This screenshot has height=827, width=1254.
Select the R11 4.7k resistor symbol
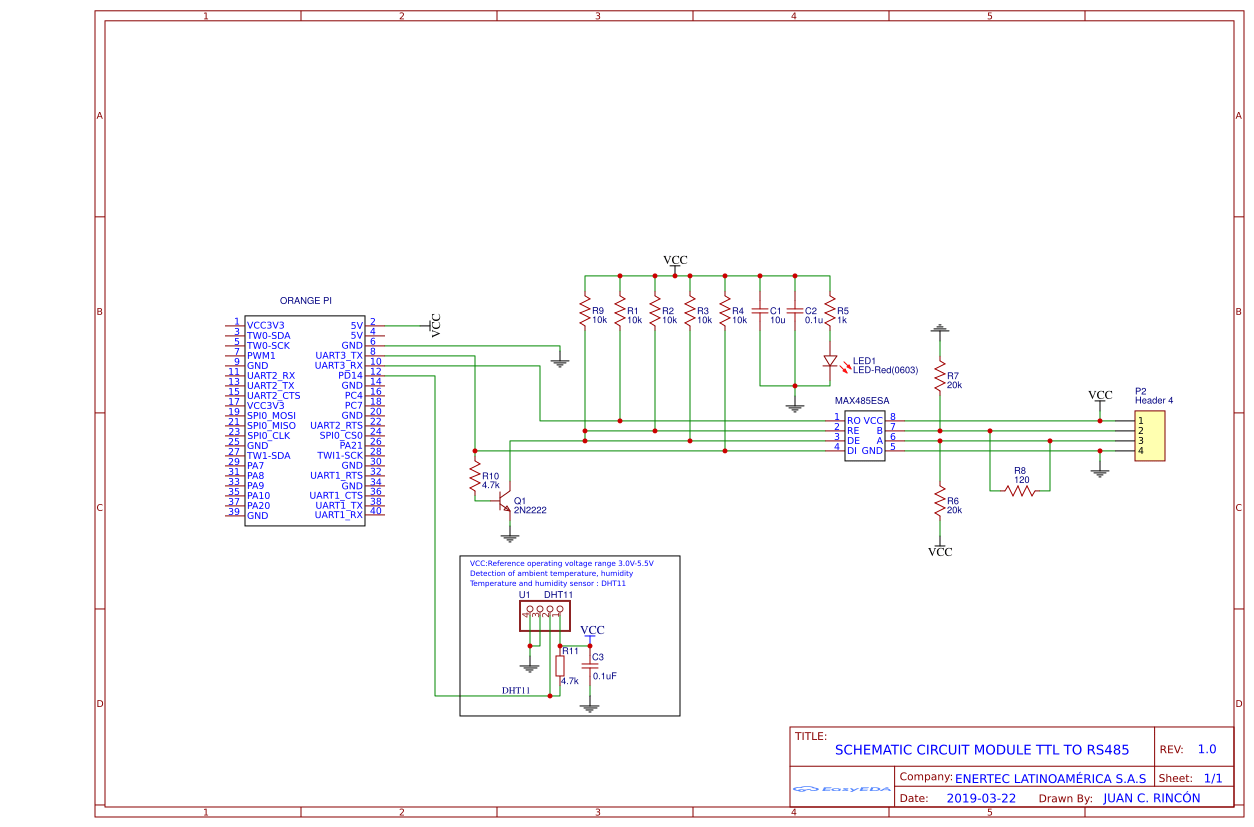pos(560,667)
